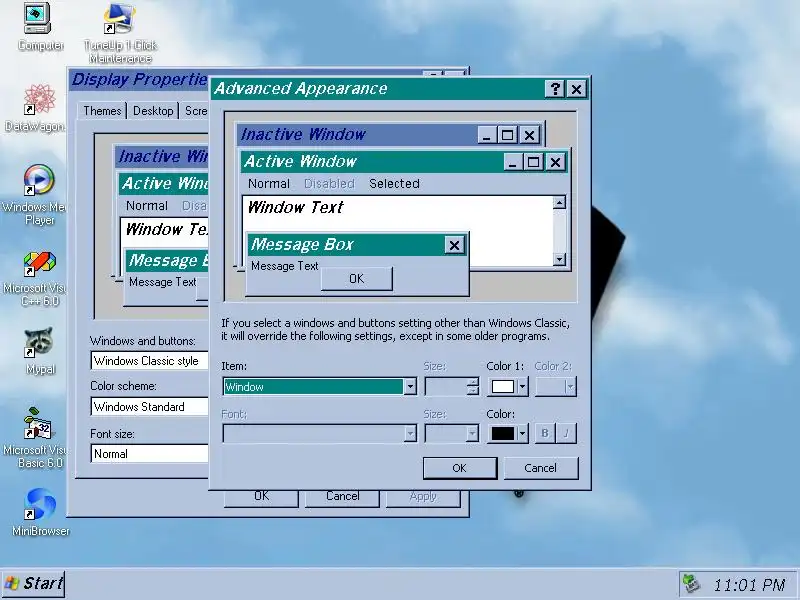Viewport: 800px width, 600px height.
Task: Select the Inactive Window title bar preview
Action: pyautogui.click(x=357, y=135)
